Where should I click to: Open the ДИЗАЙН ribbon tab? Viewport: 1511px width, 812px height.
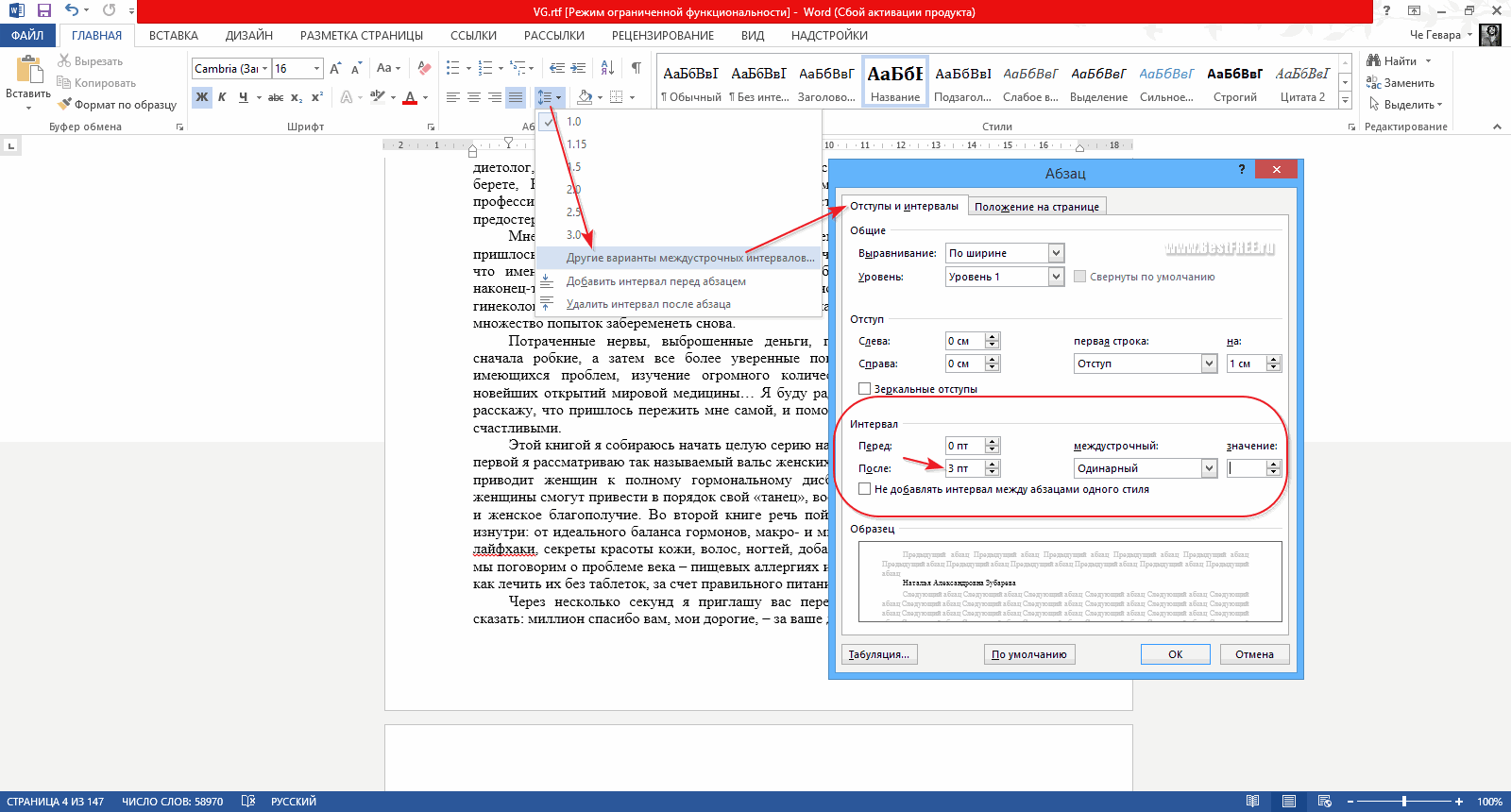pos(249,36)
